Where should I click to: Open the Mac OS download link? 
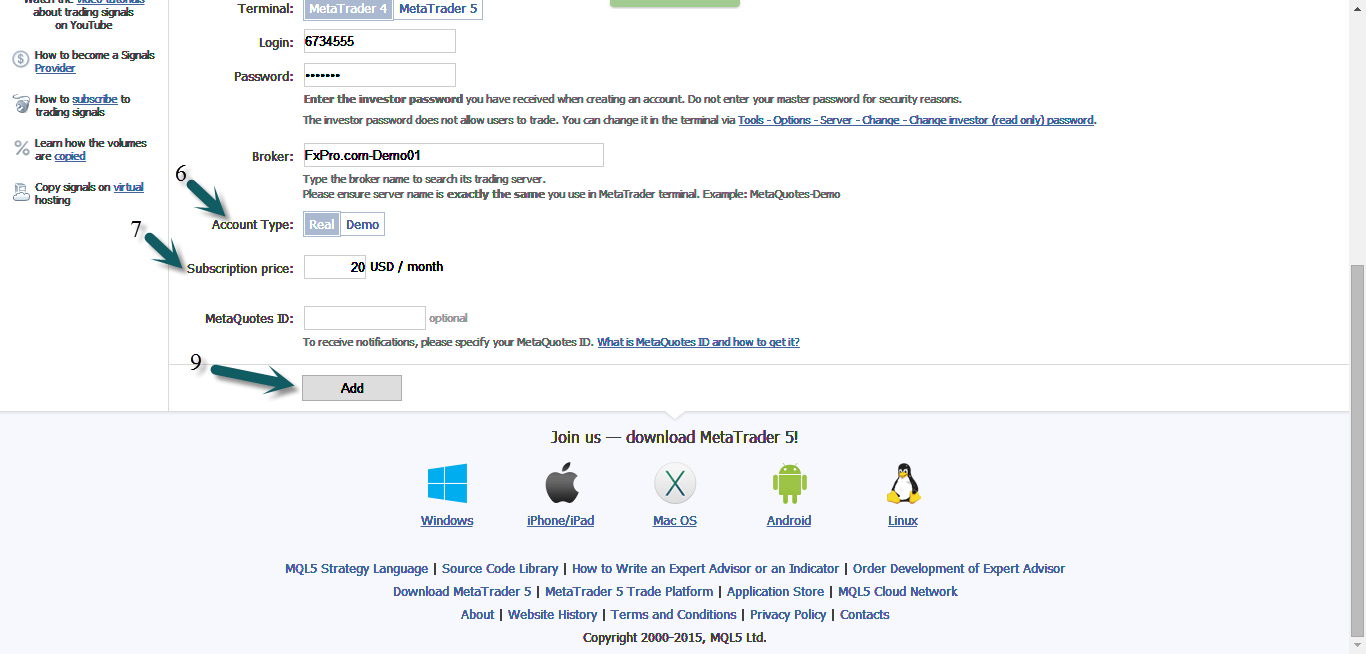click(675, 521)
